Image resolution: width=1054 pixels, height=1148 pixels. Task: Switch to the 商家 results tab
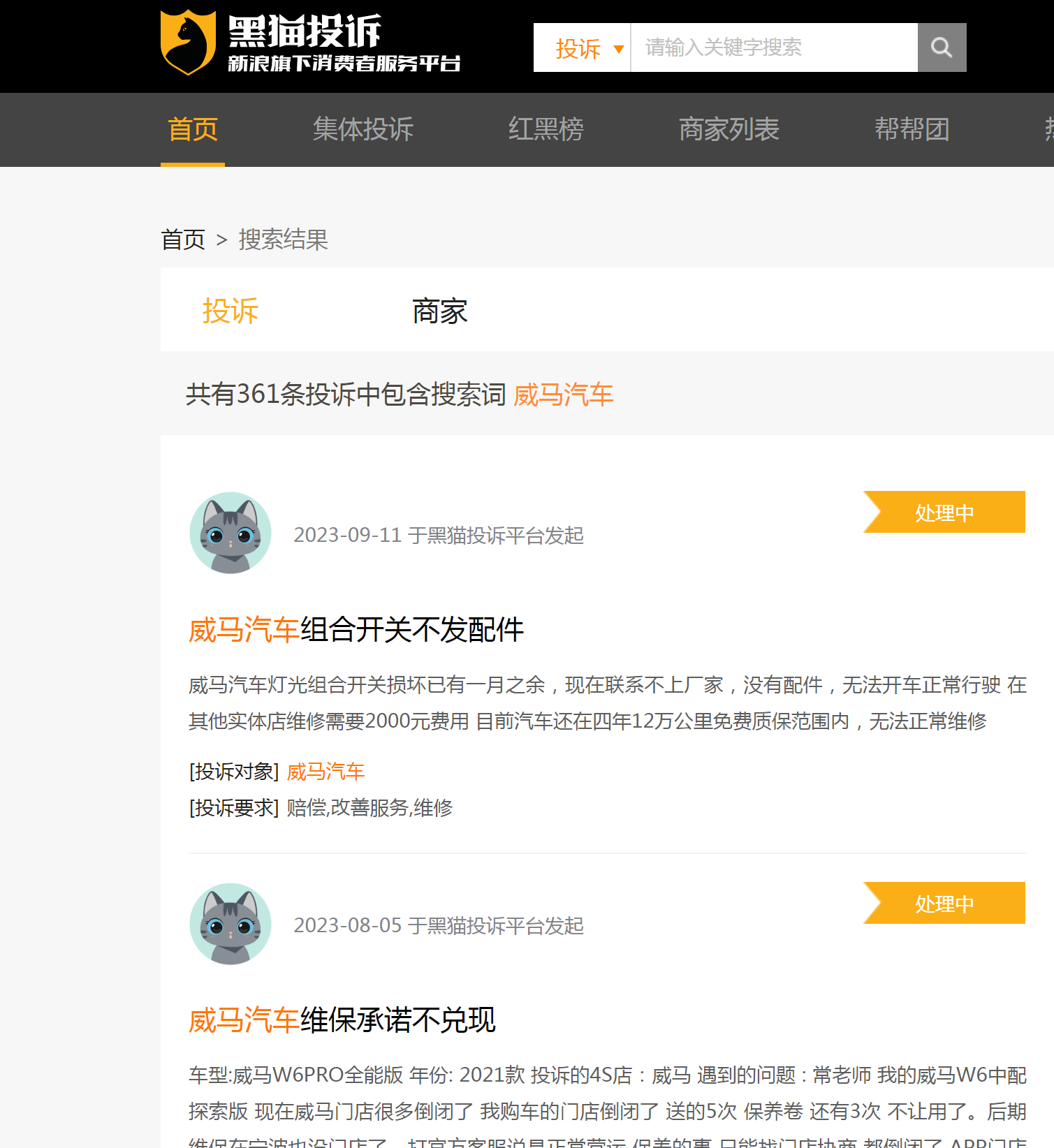(x=440, y=311)
